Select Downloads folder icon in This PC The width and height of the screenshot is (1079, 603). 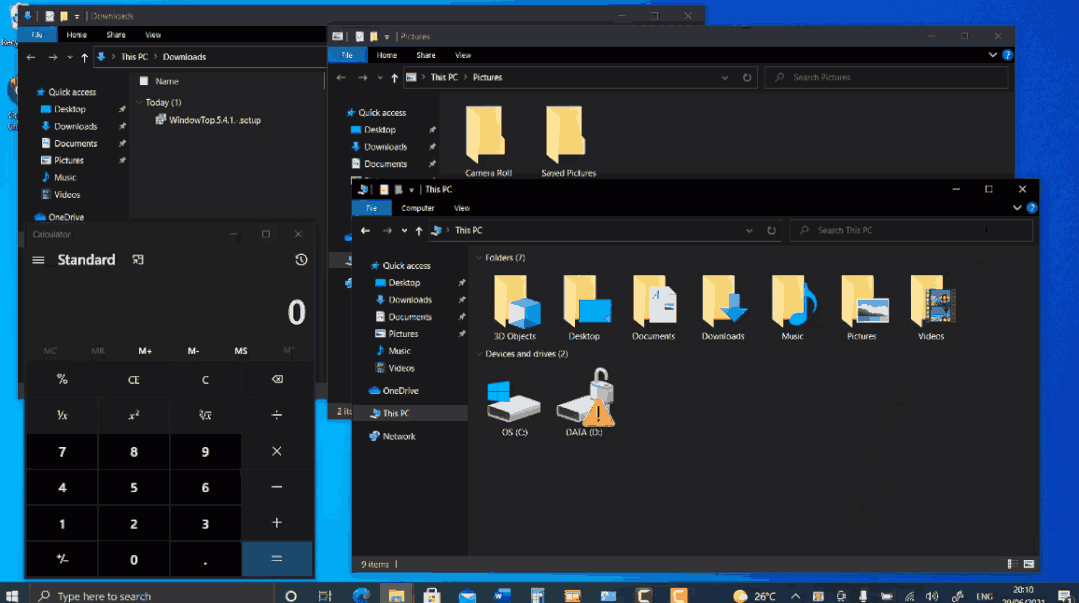point(723,308)
